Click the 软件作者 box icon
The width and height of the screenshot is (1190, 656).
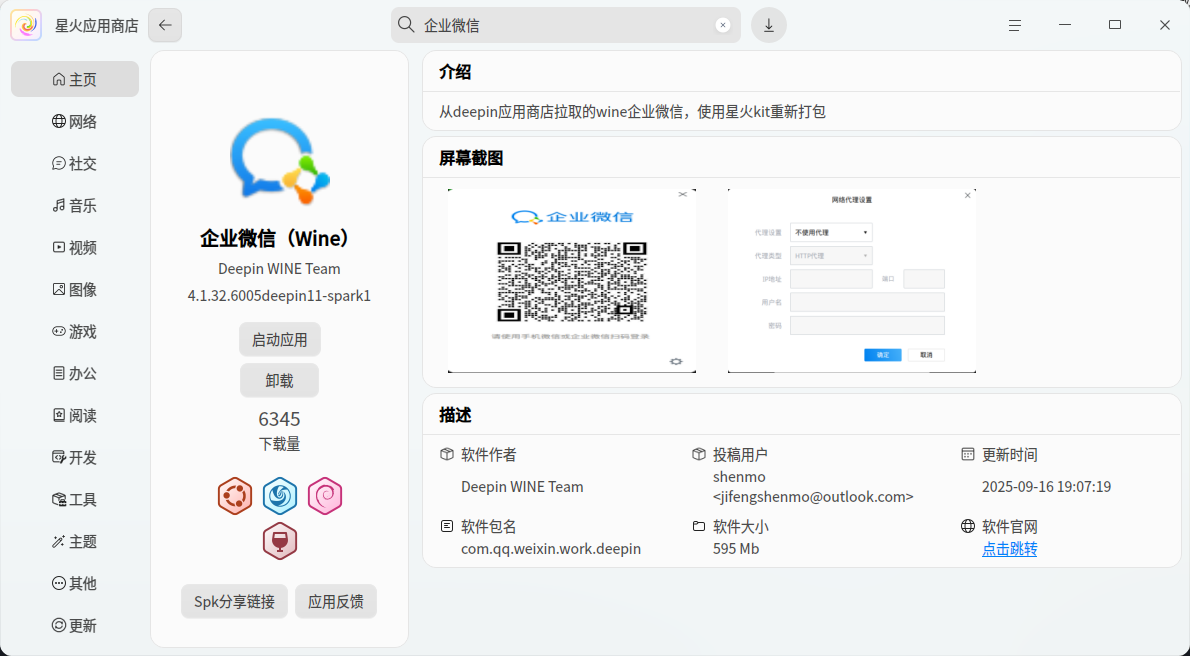[x=447, y=454]
